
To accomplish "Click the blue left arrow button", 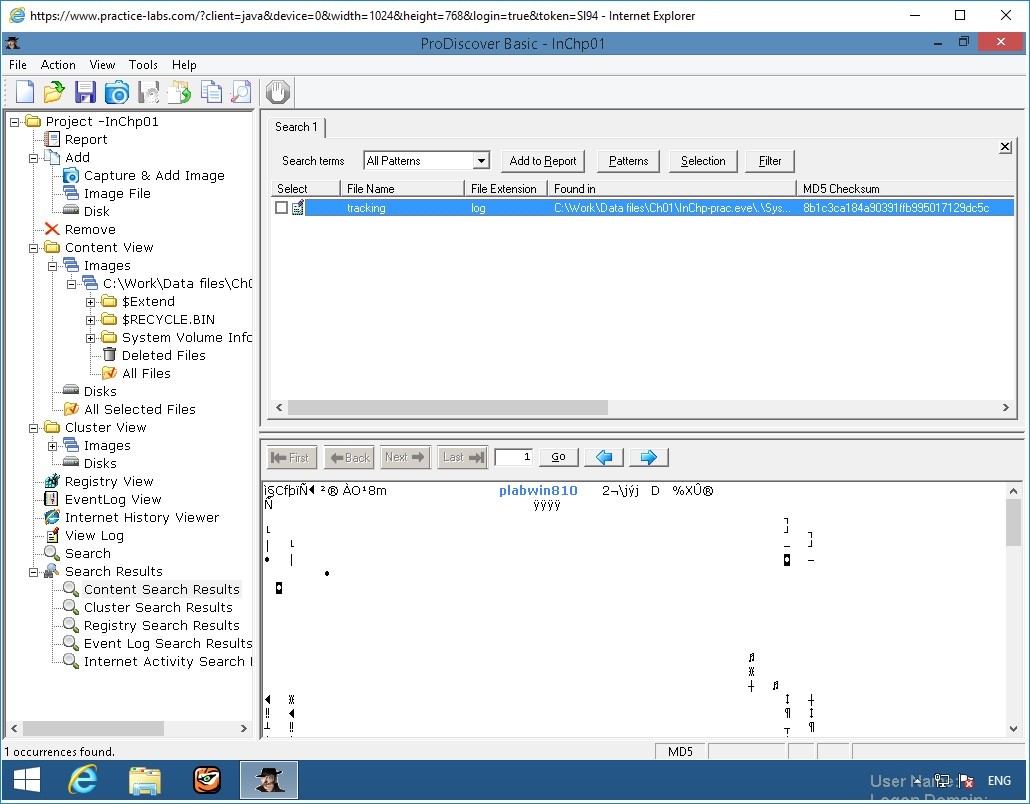I will click(604, 457).
